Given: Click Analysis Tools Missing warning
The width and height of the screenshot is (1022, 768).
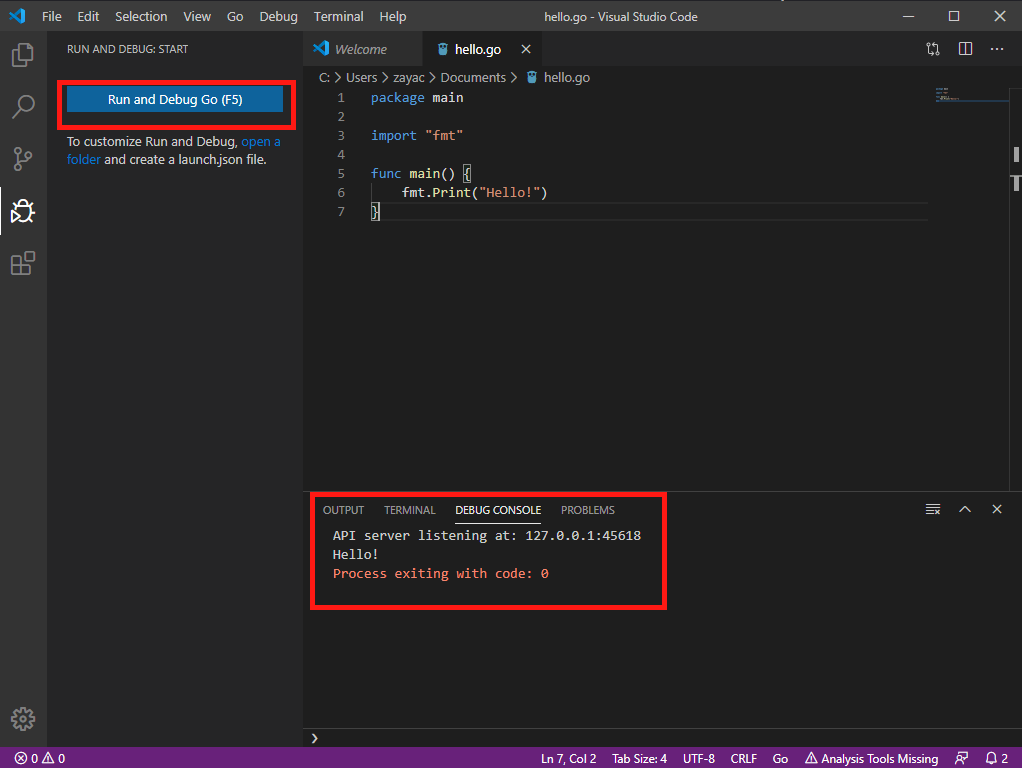Looking at the screenshot, I should 871,758.
